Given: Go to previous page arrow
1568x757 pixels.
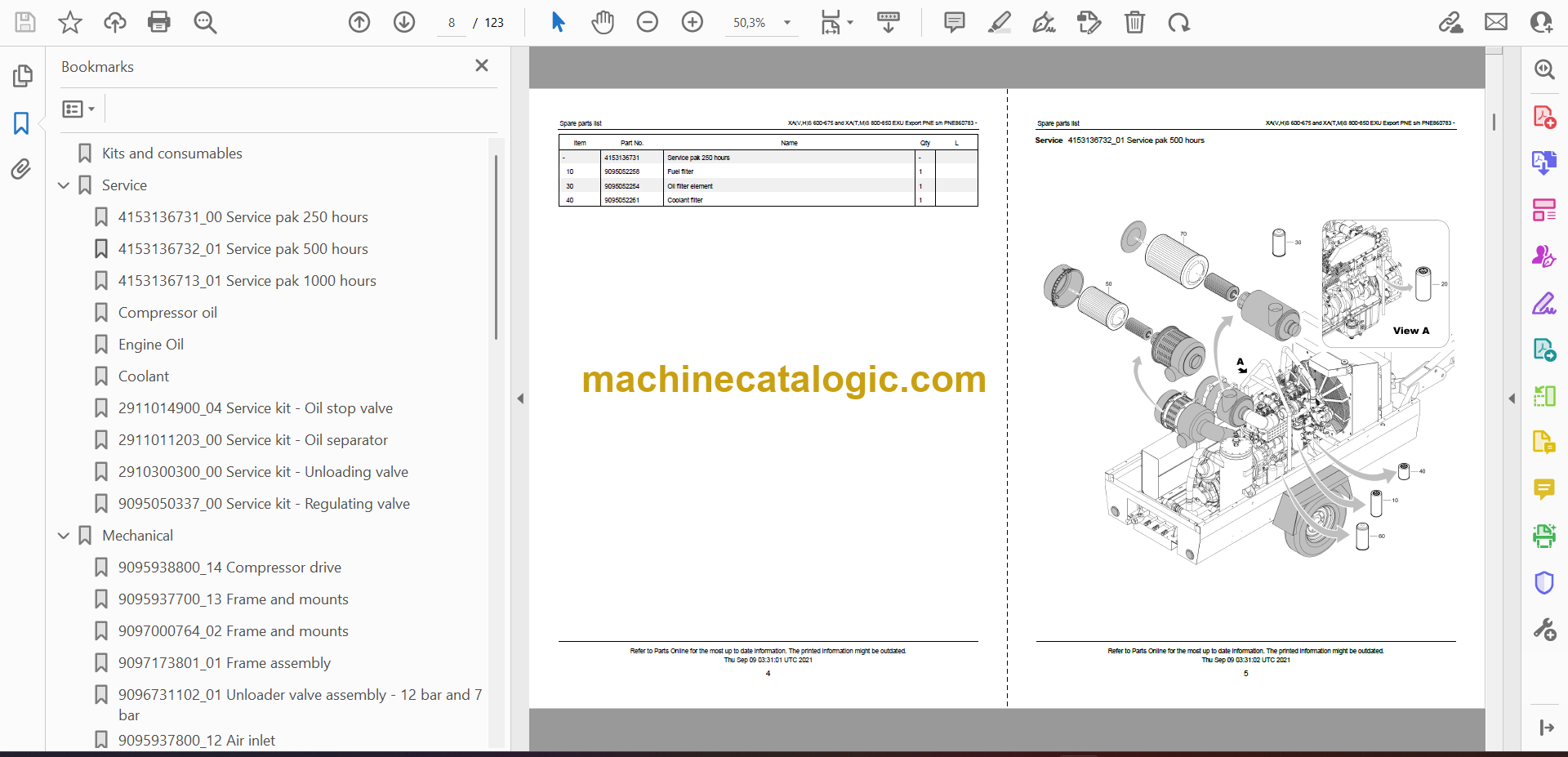Looking at the screenshot, I should [x=359, y=22].
